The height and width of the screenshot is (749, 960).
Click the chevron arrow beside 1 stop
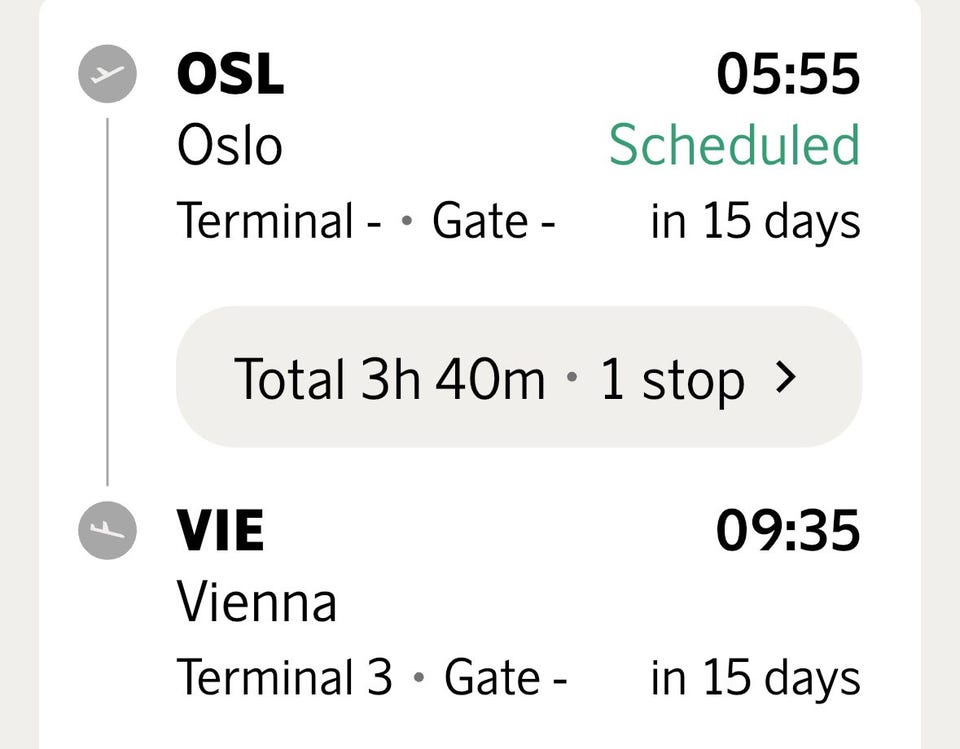[786, 377]
